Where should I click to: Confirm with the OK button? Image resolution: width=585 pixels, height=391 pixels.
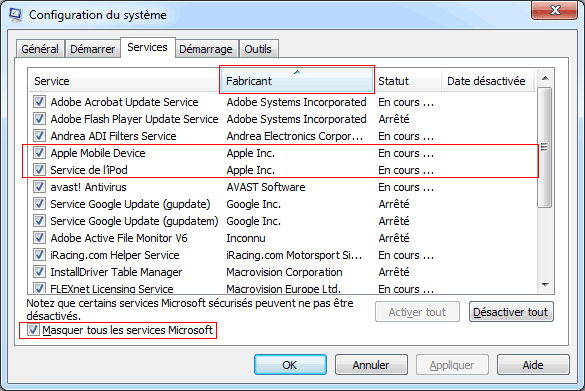pos(290,365)
